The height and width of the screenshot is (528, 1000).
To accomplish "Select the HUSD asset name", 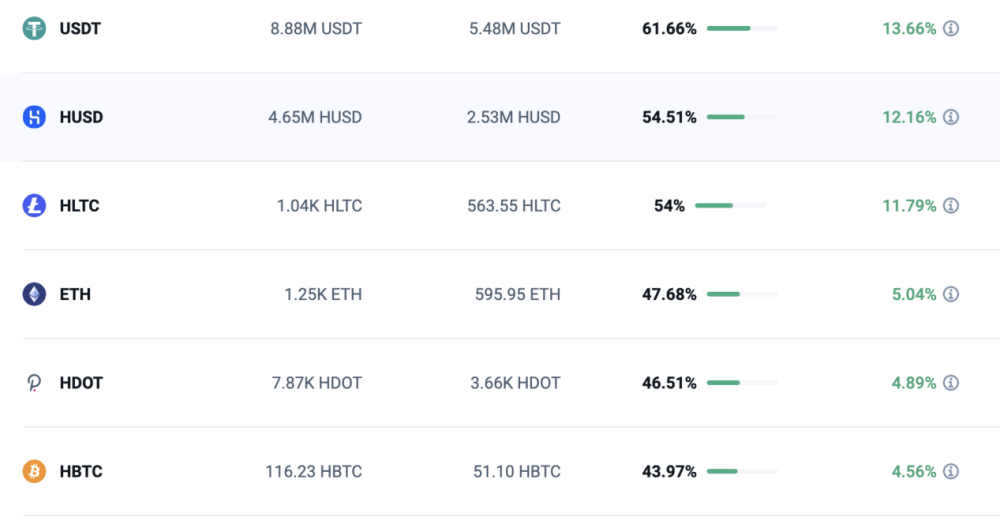I will point(81,117).
